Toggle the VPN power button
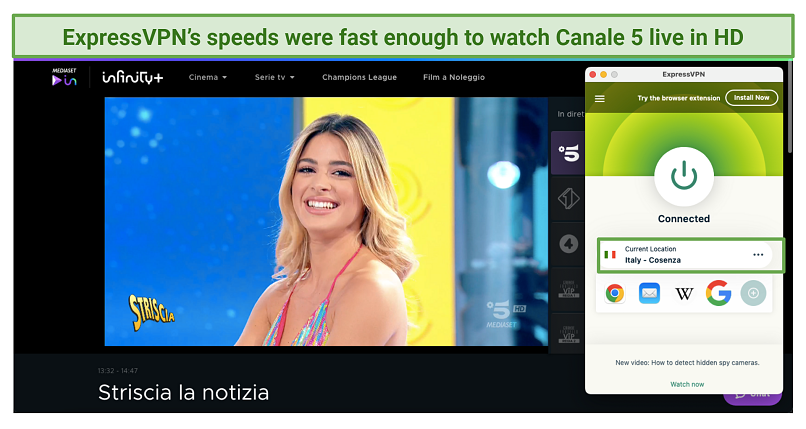This screenshot has height=429, width=806. coord(684,177)
